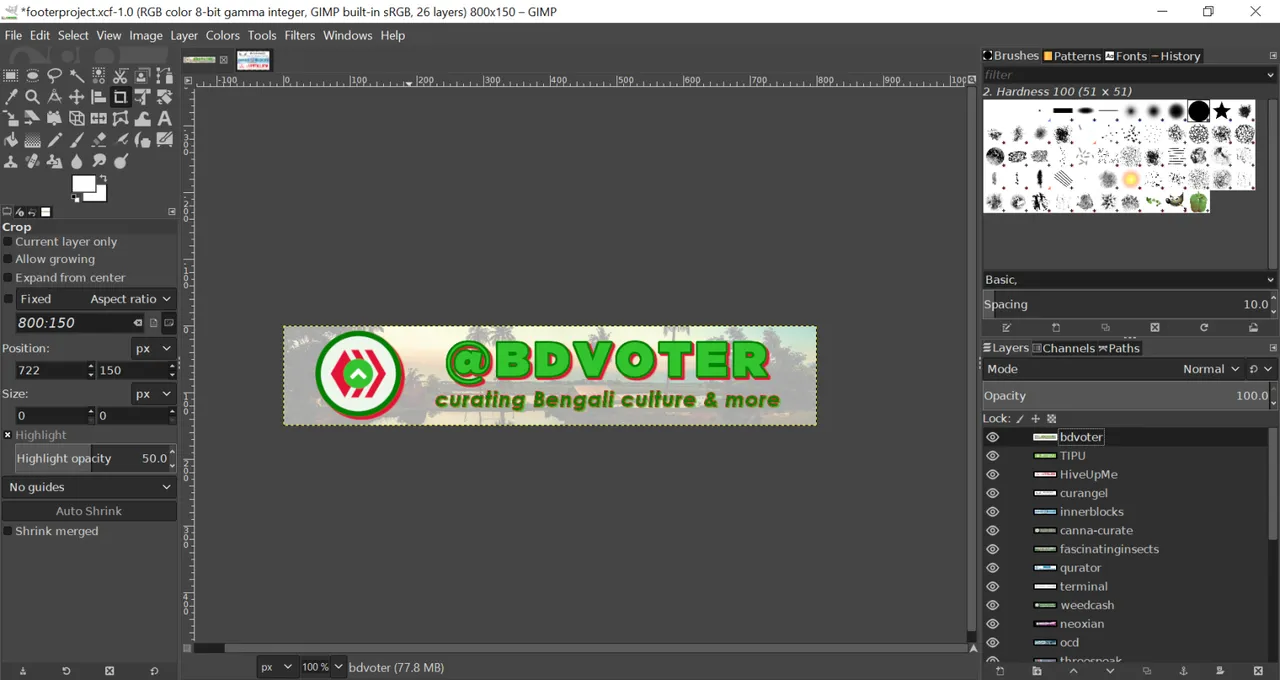Open the status bar unit dropdown
1280x680 pixels.
[x=277, y=667]
